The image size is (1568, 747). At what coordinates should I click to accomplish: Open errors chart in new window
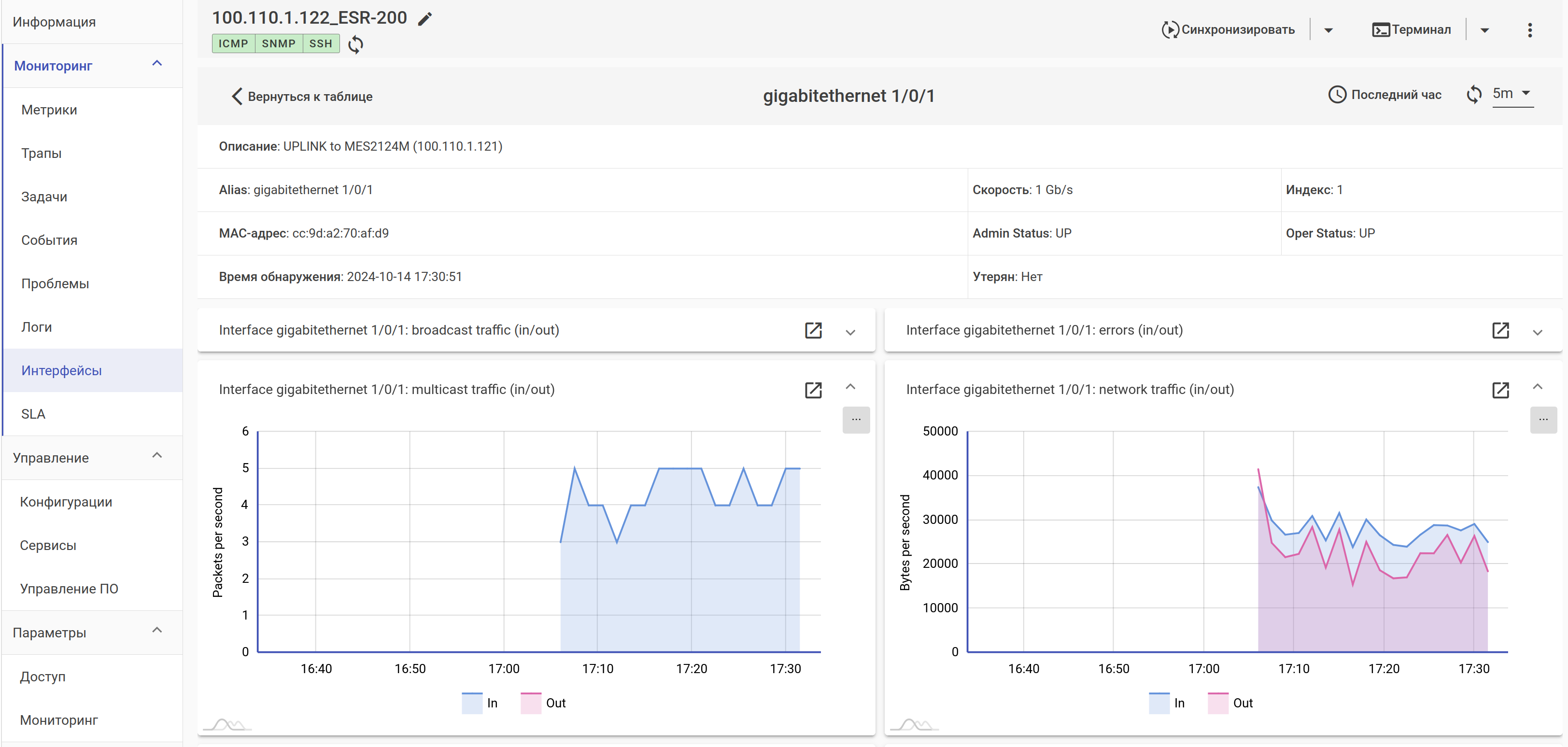(1500, 331)
